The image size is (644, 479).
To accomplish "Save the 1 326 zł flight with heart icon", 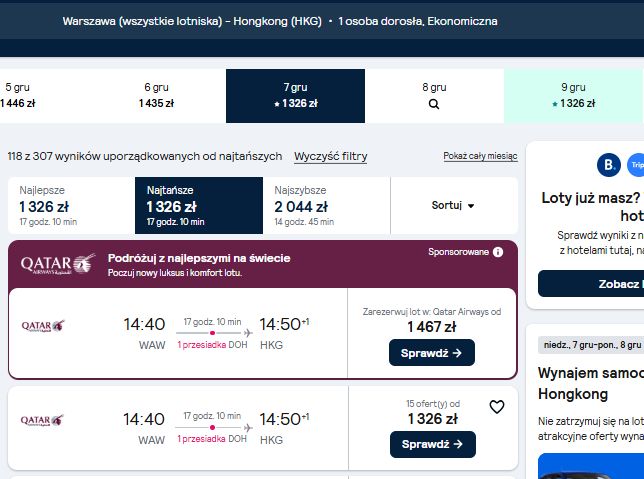I will (x=497, y=407).
